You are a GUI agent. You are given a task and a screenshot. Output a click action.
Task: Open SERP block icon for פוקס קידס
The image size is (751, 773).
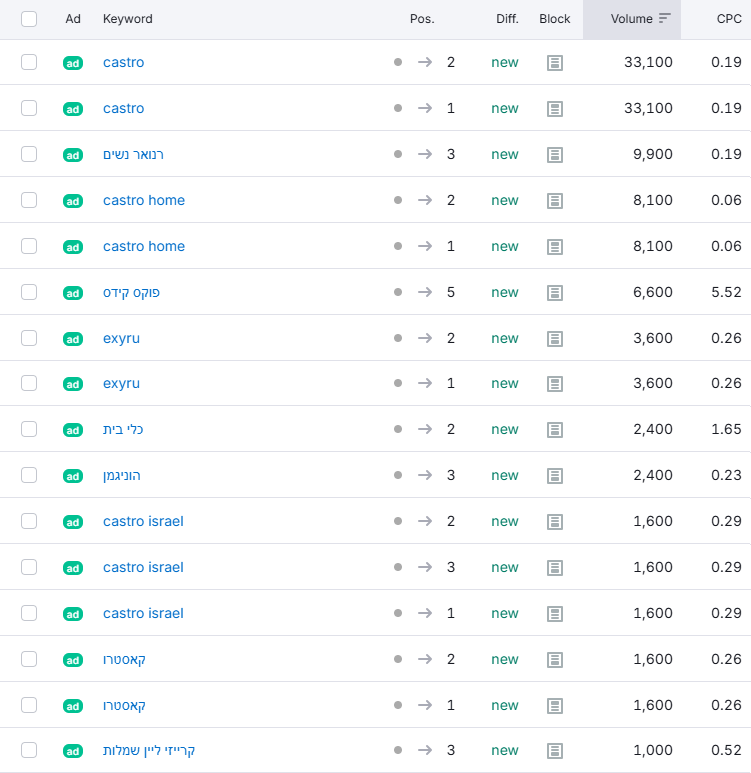coord(555,293)
